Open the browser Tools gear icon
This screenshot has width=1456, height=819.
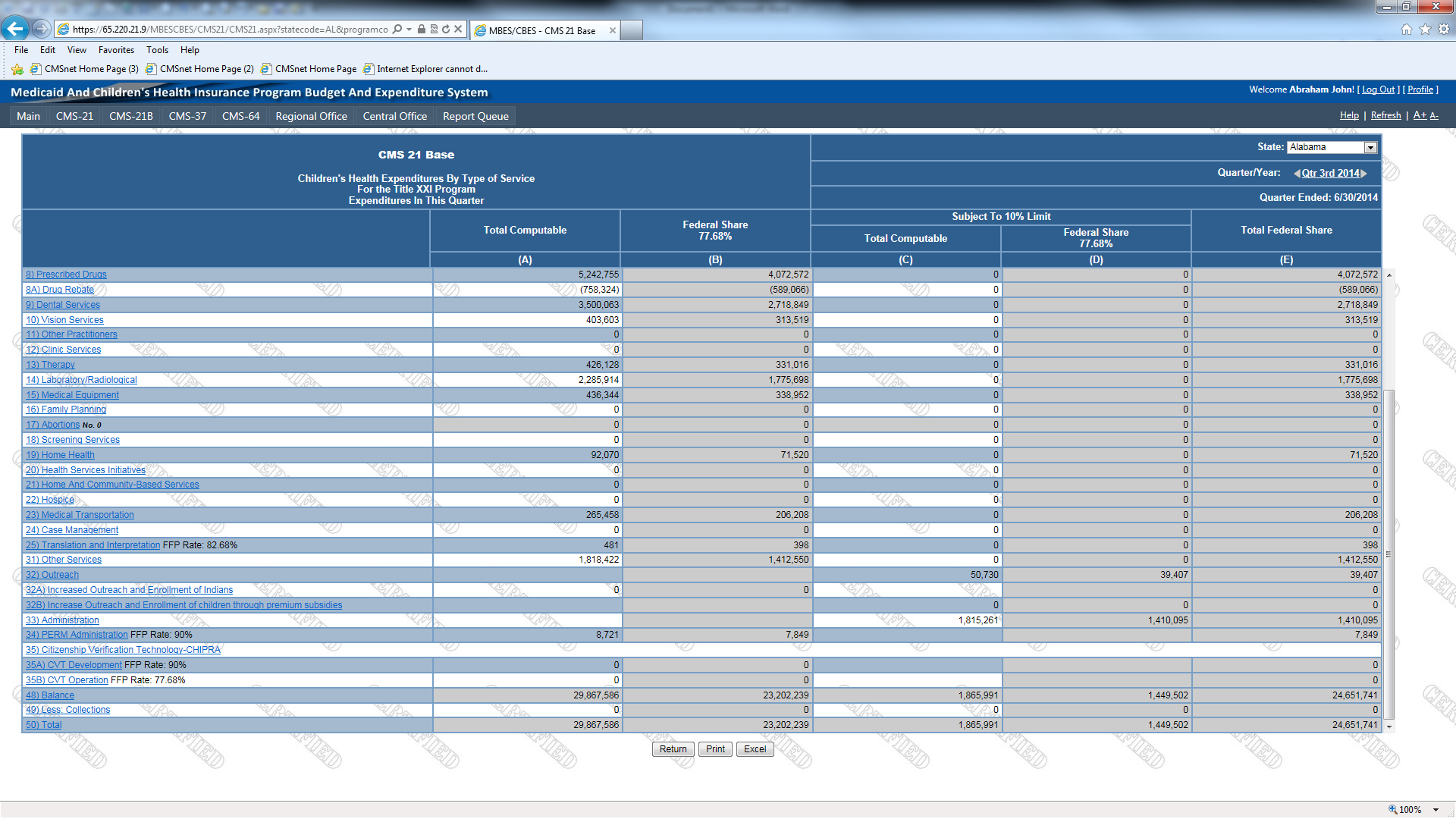(1443, 30)
